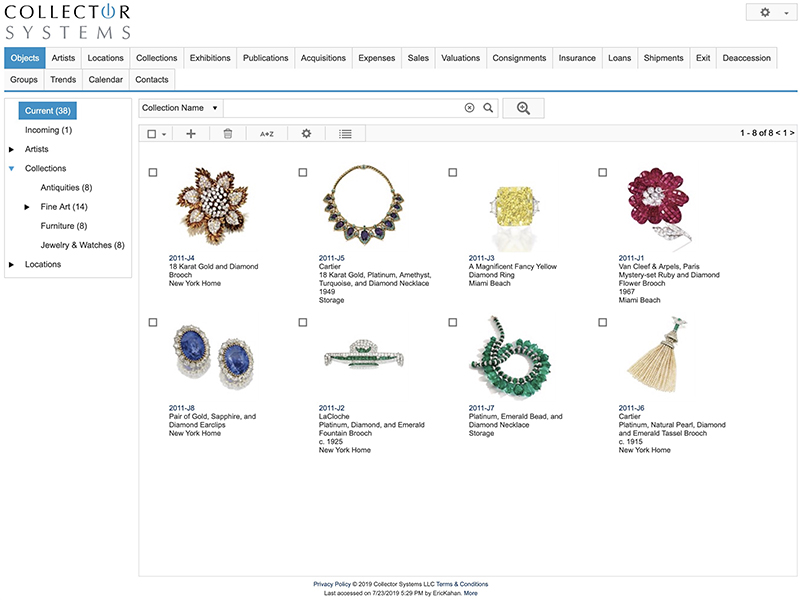This screenshot has width=800, height=600.
Task: Click the More link in footer
Action: click(x=470, y=593)
